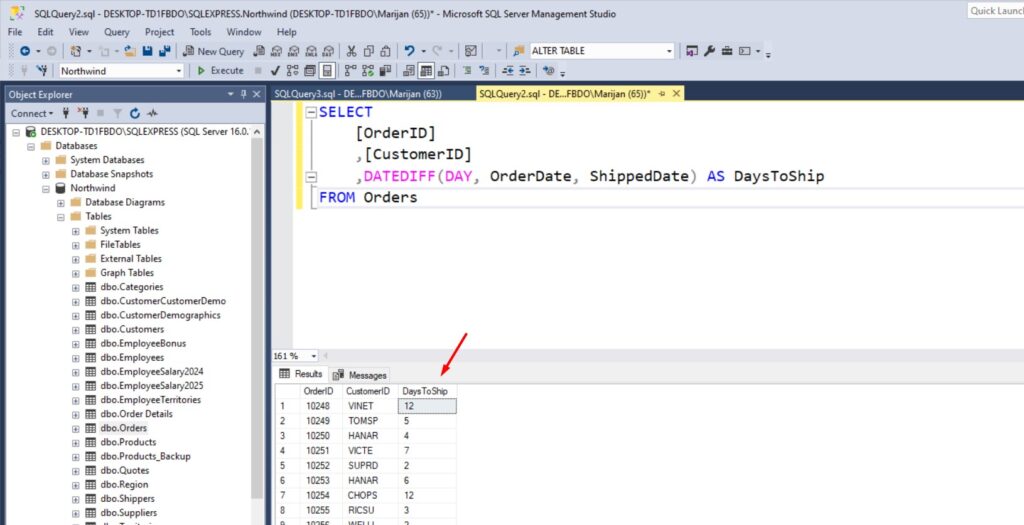Click the Undo arrow icon
1024x525 pixels.
click(409, 51)
